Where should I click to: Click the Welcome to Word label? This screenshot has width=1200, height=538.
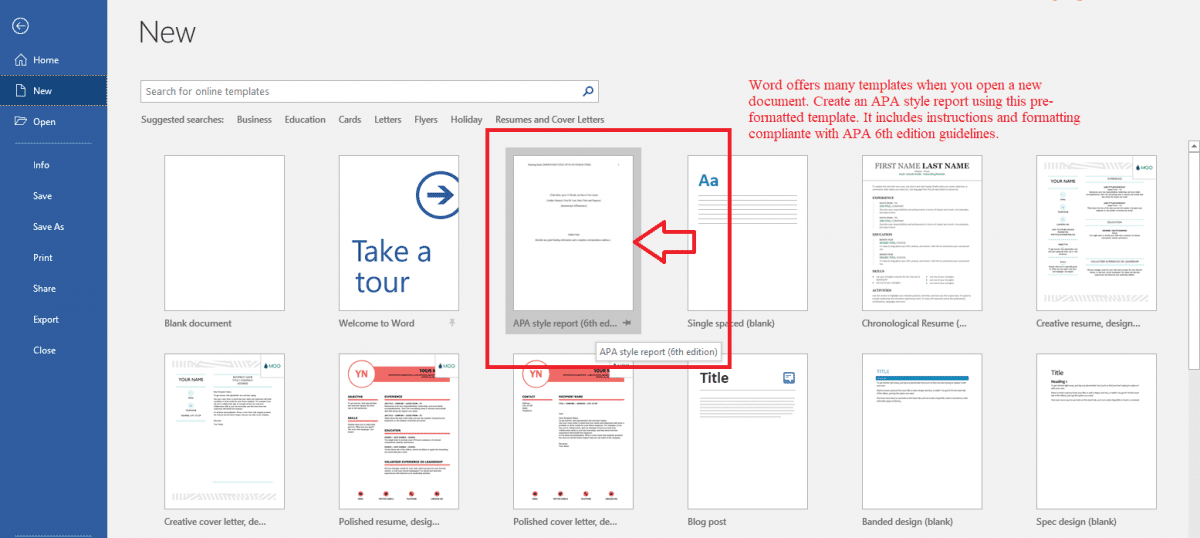[377, 323]
